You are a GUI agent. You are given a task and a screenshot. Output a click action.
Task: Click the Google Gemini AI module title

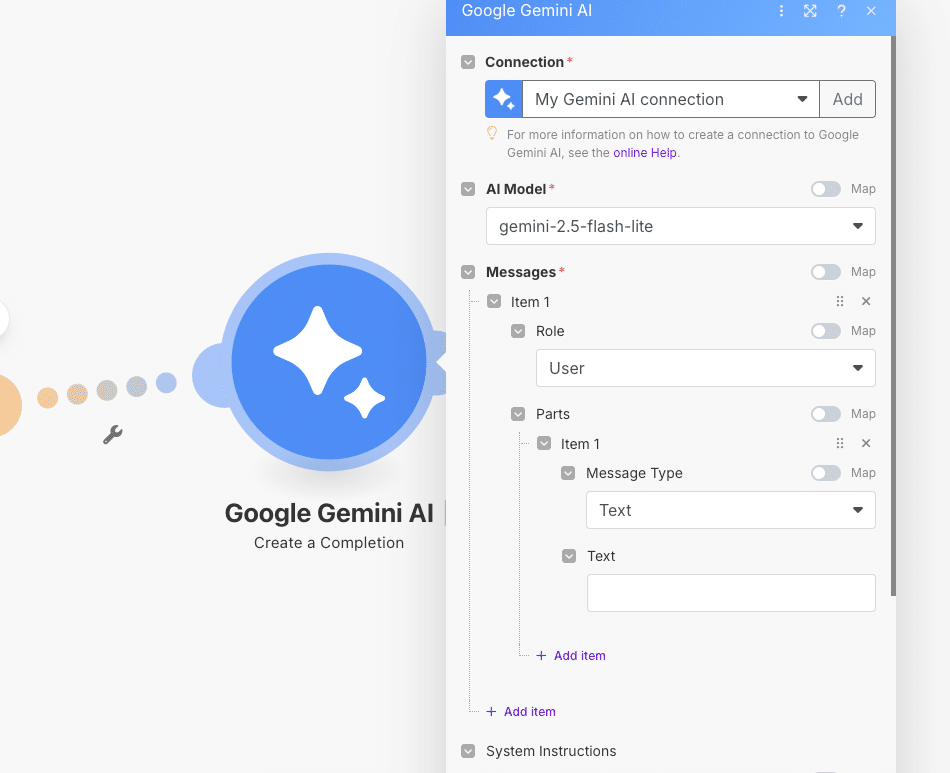click(329, 513)
